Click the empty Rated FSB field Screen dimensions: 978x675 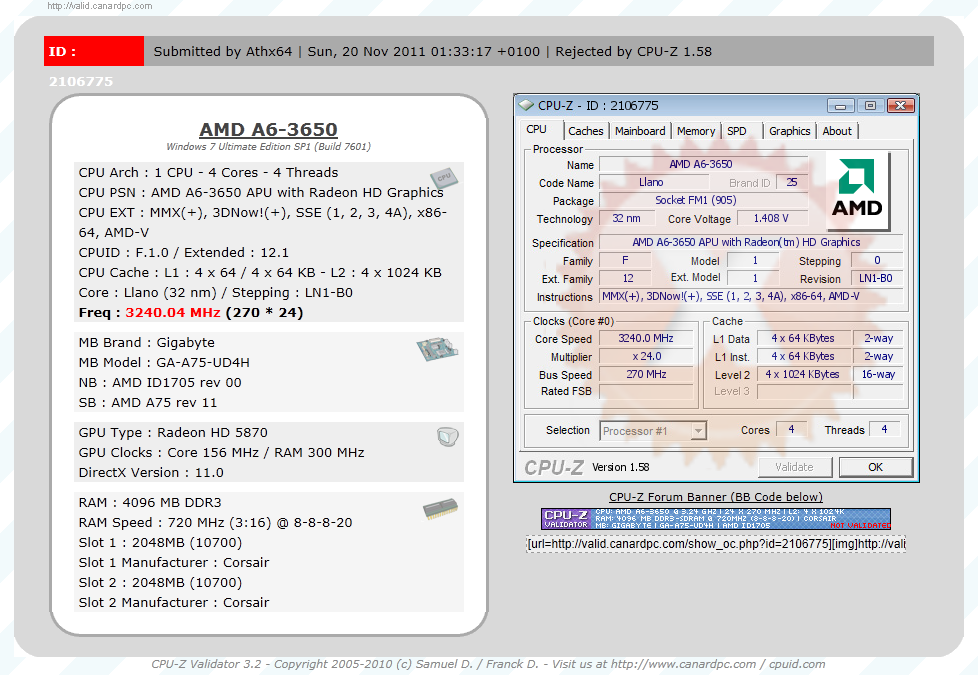[x=646, y=391]
